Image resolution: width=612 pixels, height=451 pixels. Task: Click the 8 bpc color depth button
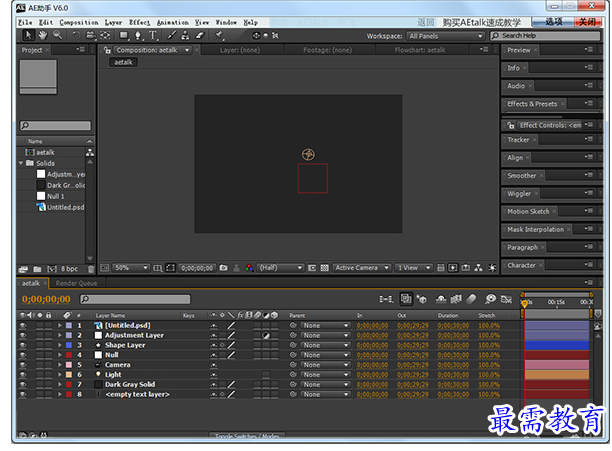point(69,269)
